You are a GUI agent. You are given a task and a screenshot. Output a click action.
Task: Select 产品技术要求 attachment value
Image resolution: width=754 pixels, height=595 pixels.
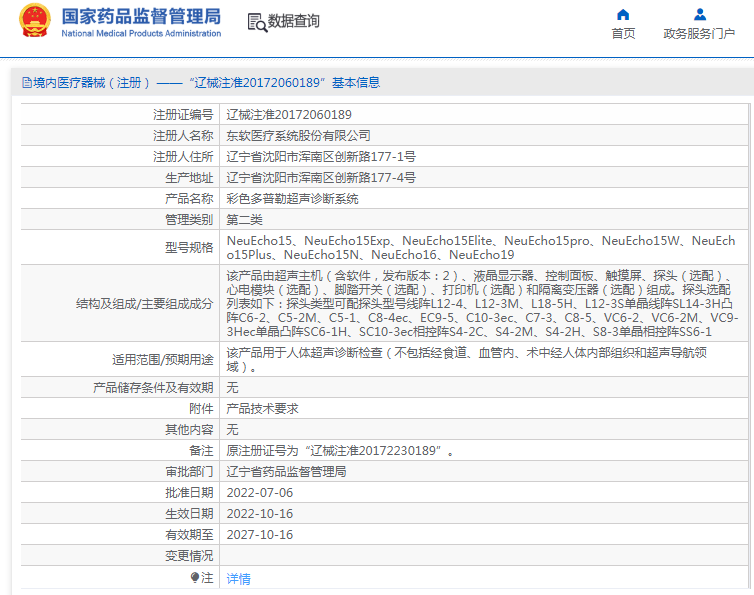[x=263, y=408]
